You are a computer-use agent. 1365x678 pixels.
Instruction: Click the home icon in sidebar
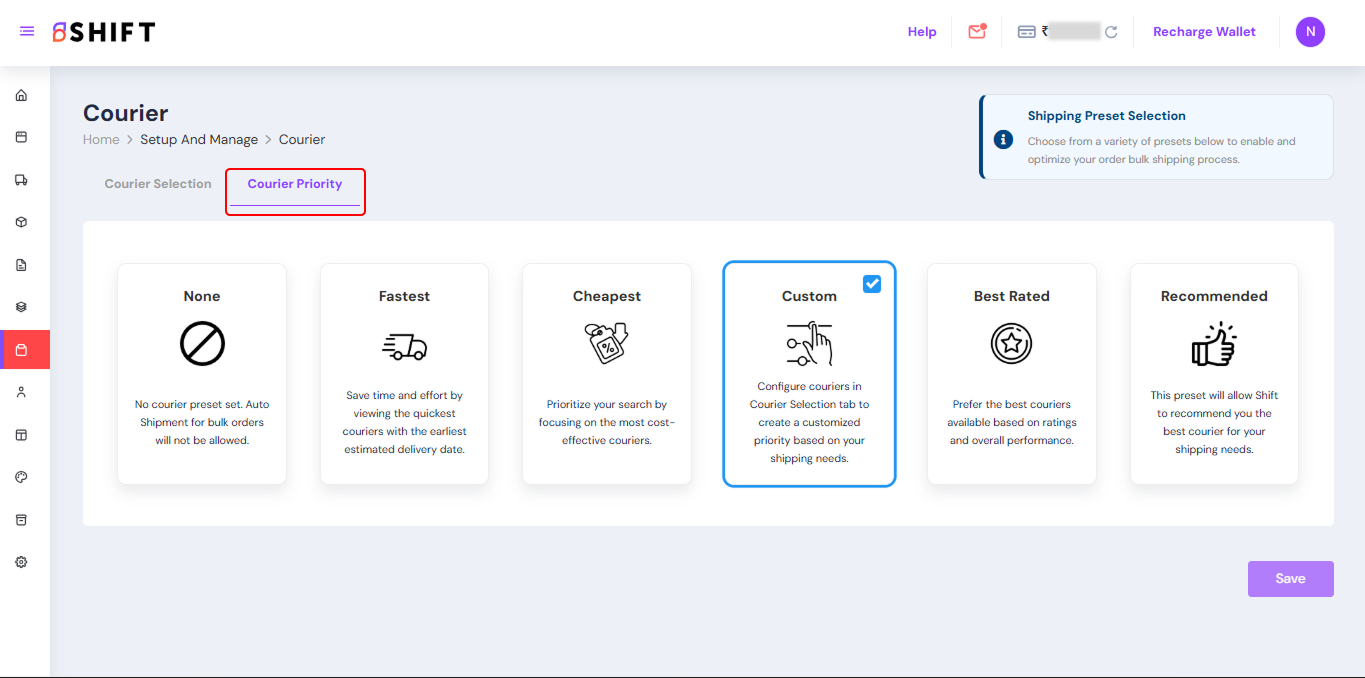21,96
